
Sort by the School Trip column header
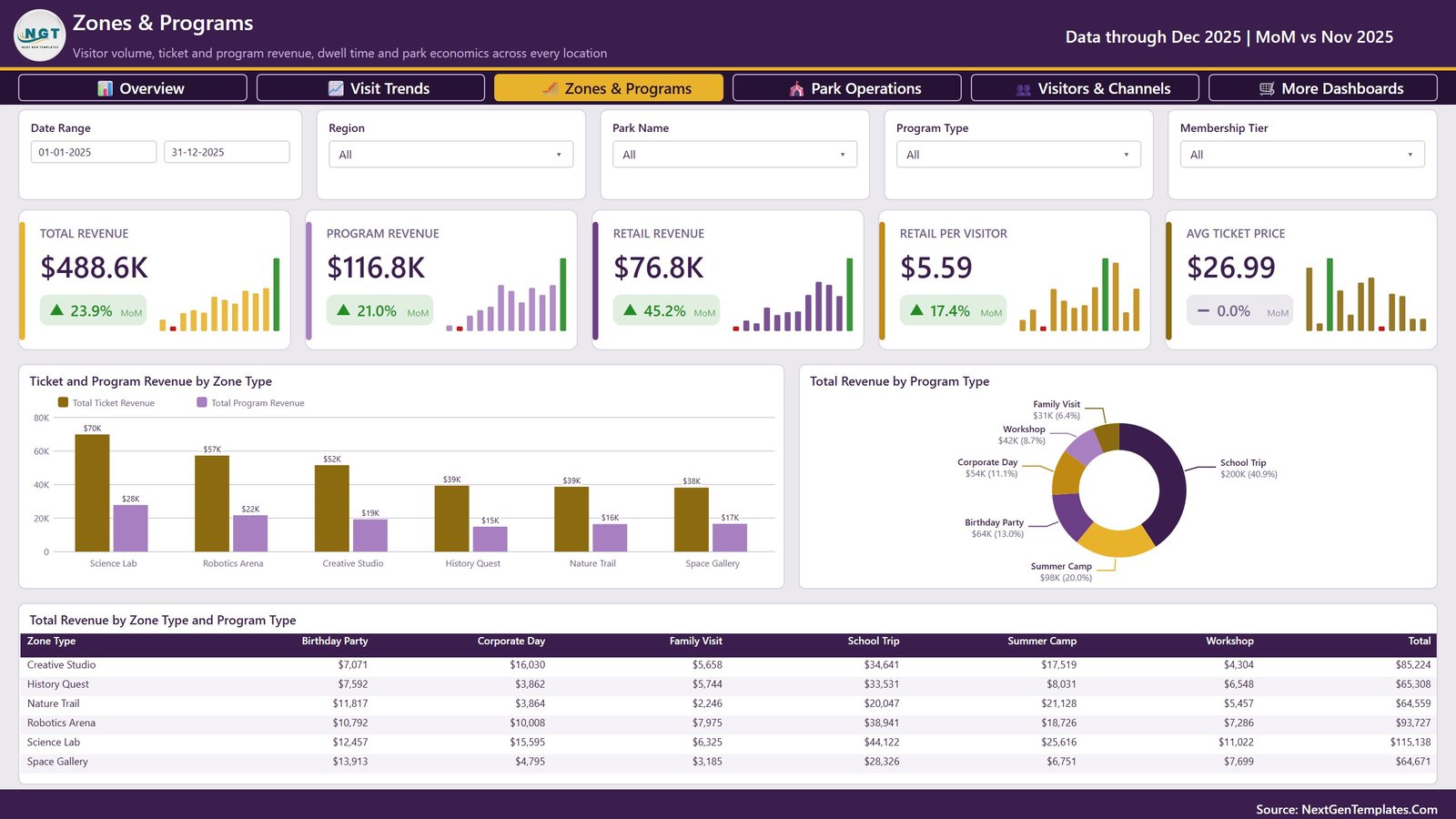(x=874, y=641)
